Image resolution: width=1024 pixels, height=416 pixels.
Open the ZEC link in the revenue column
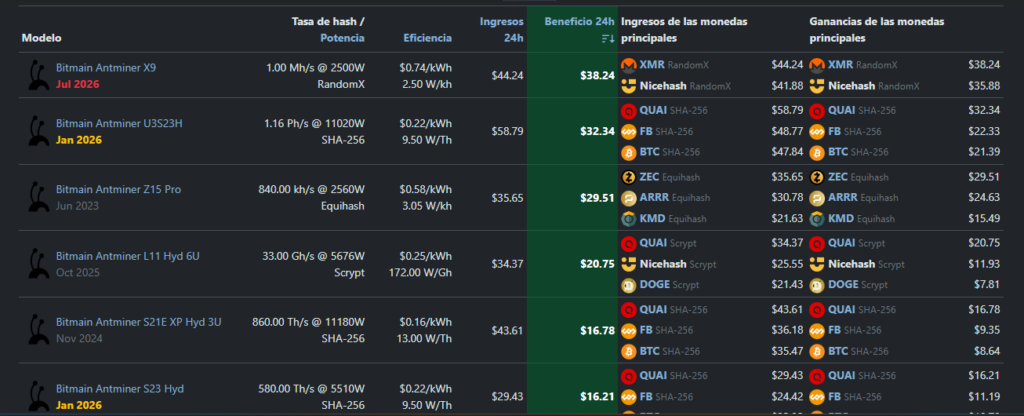650,177
